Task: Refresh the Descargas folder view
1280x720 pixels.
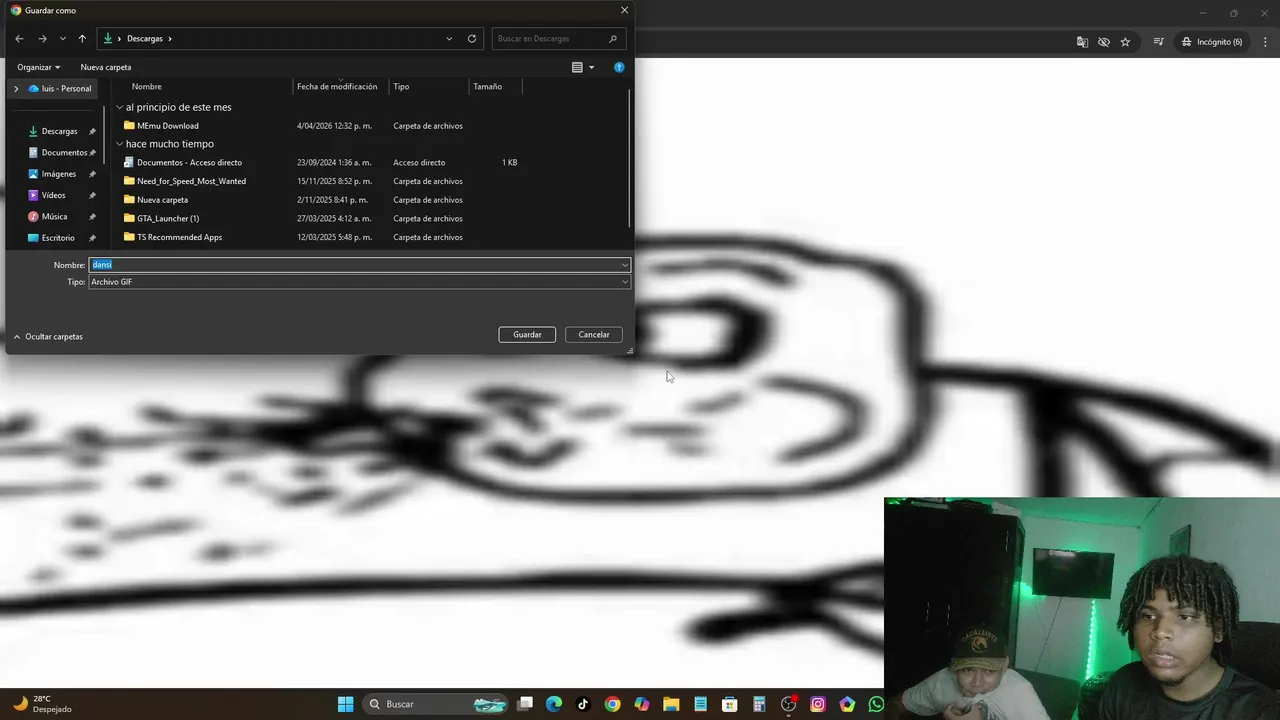Action: (x=472, y=39)
